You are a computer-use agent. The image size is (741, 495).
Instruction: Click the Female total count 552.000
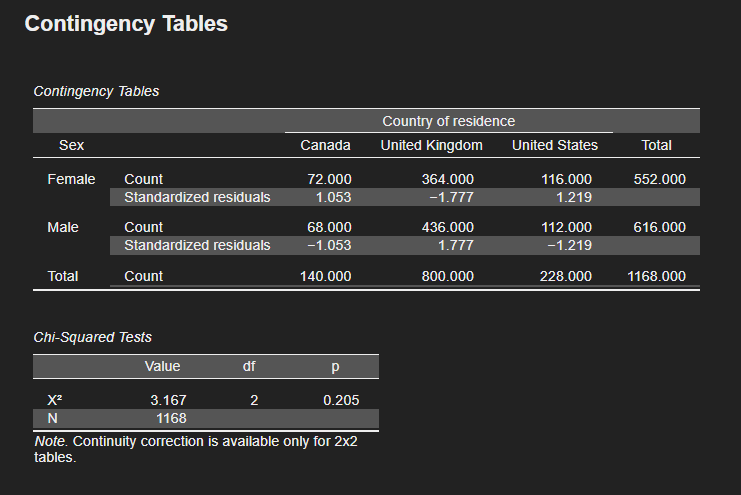(660, 179)
